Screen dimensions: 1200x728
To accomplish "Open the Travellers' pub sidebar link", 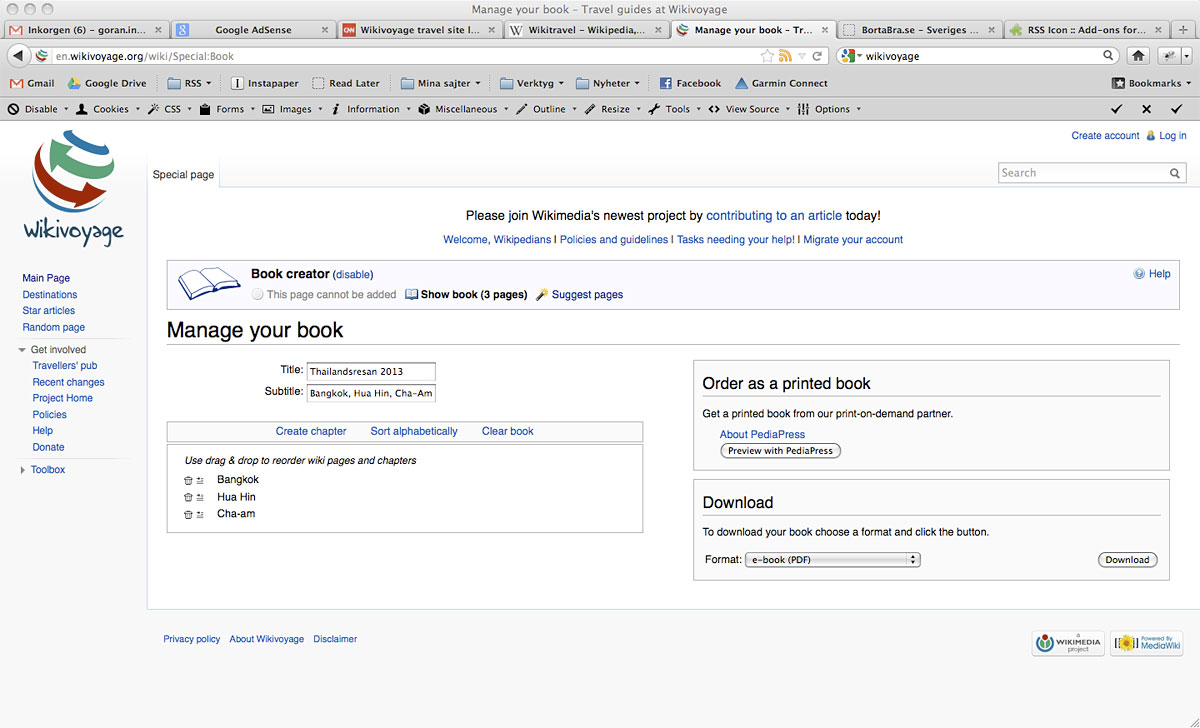I will coord(65,366).
